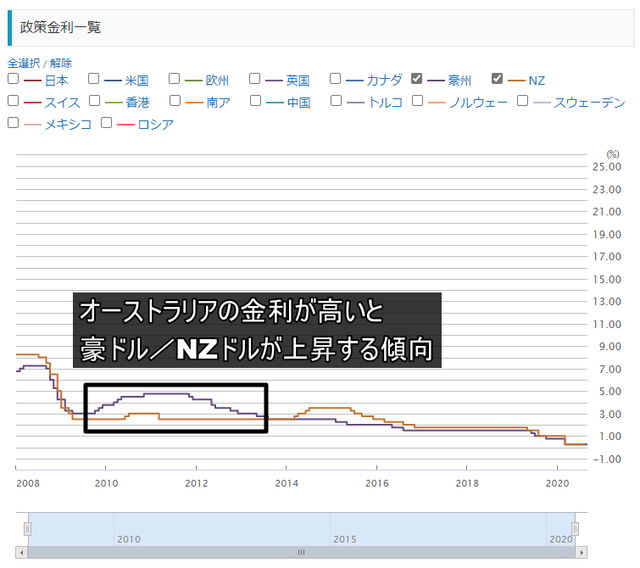The image size is (640, 568).
Task: Uncheck the 豪州 checkbox
Action: tap(416, 78)
